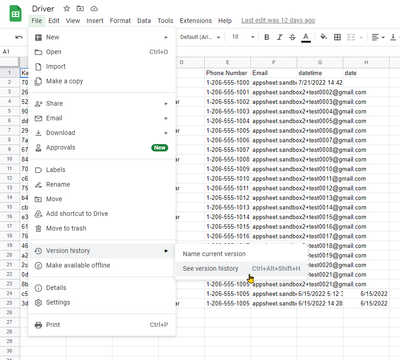Click the move to folder icon
The height and width of the screenshot is (360, 400).
(80, 8)
